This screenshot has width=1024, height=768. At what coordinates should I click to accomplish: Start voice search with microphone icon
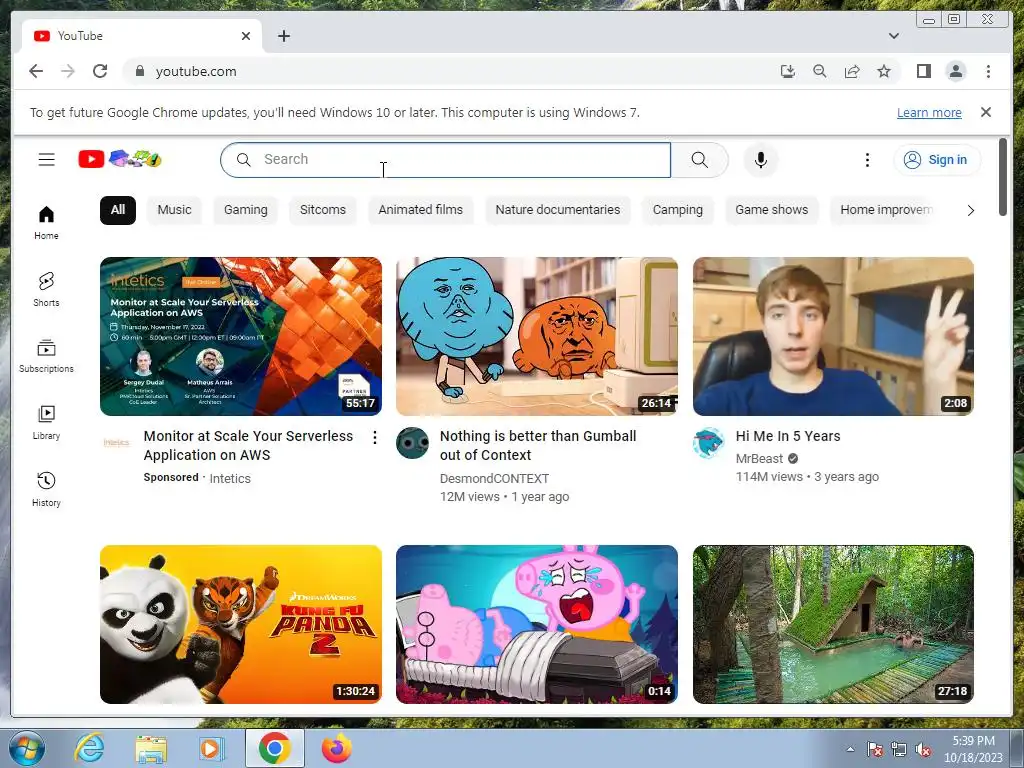tap(760, 160)
